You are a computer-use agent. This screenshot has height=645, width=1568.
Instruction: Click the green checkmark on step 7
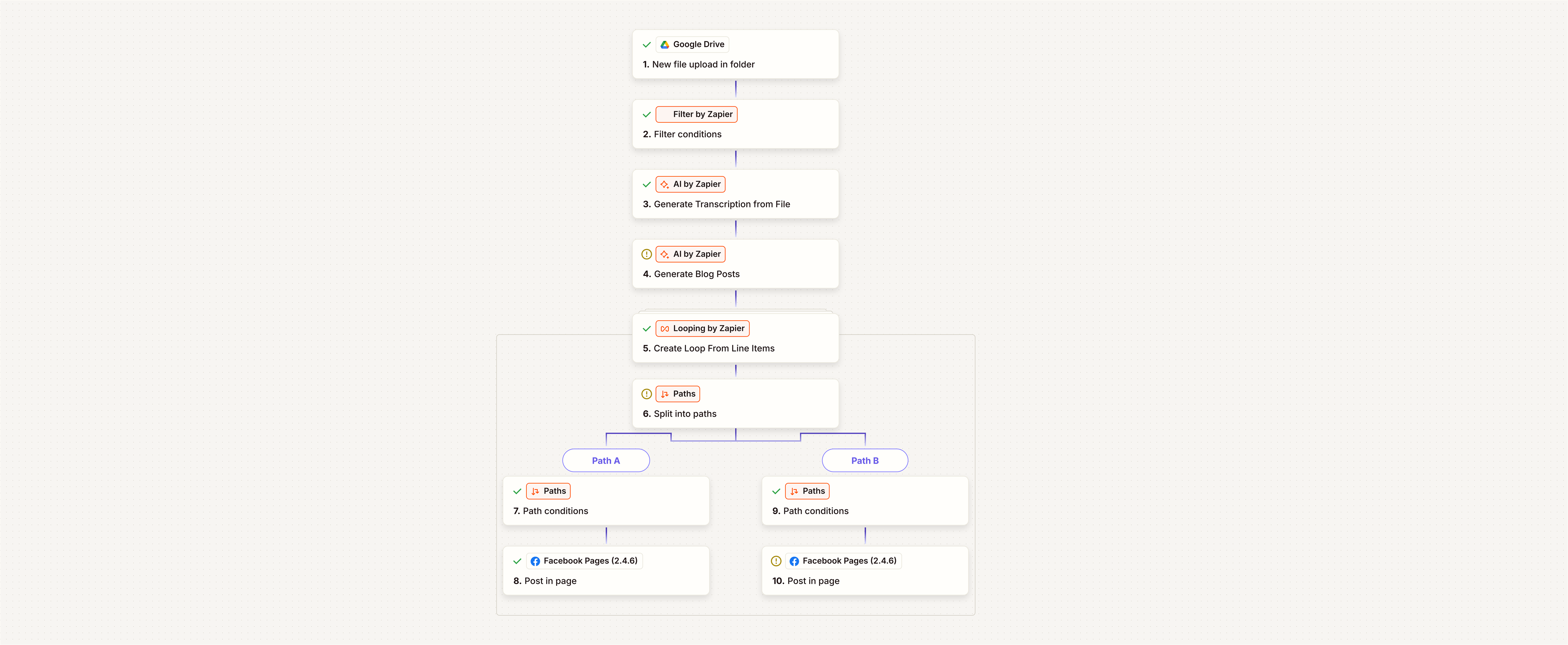tap(517, 491)
